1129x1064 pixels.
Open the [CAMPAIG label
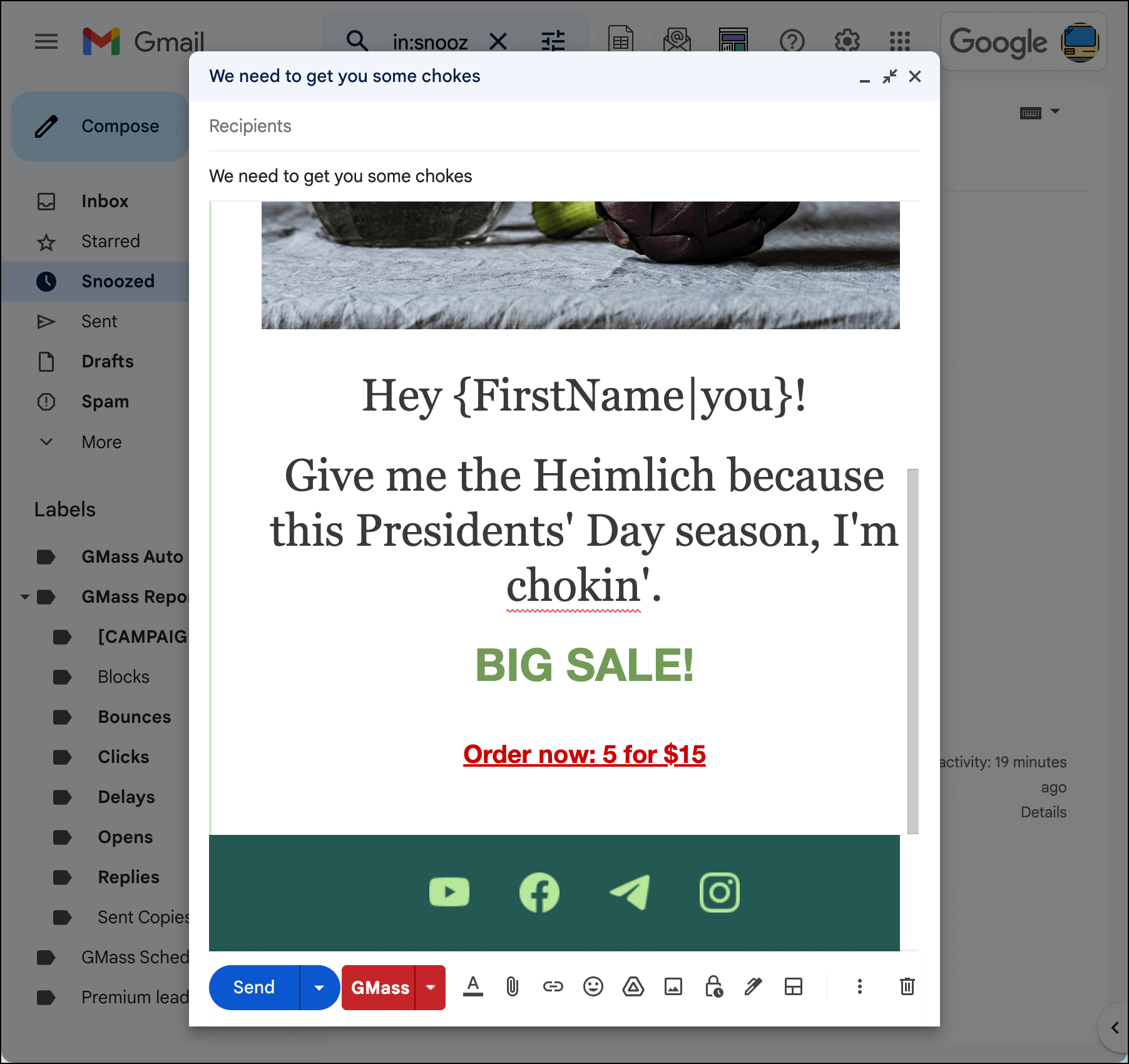click(142, 637)
